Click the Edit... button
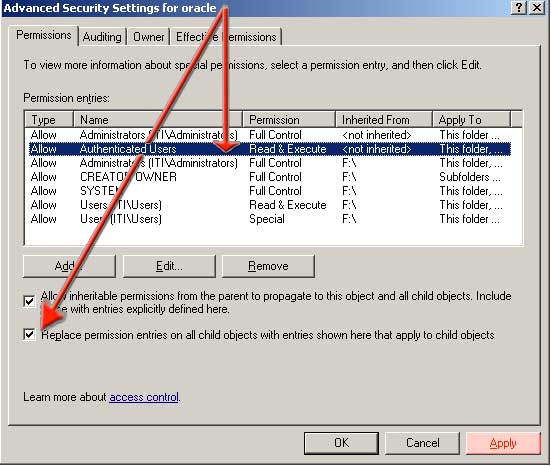The width and height of the screenshot is (551, 466). click(x=169, y=266)
